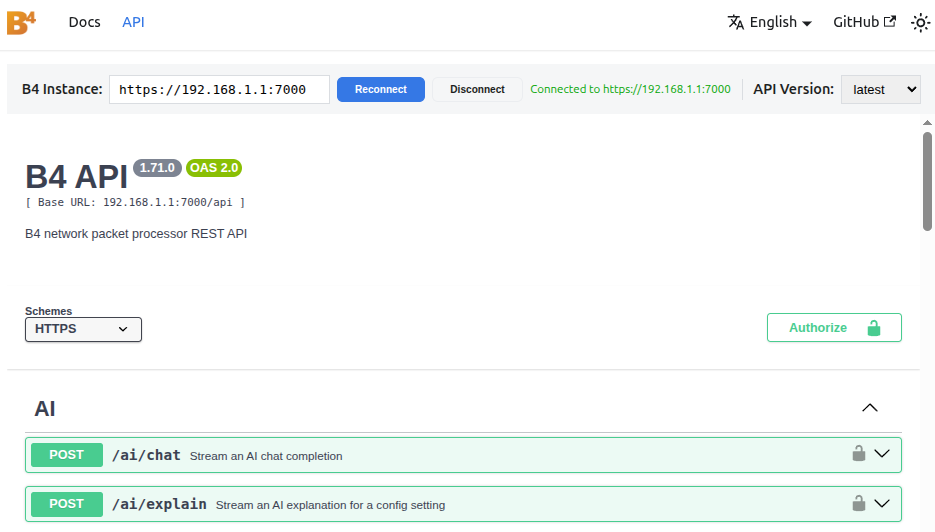Click the Authorize button
The width and height of the screenshot is (935, 532).
pyautogui.click(x=834, y=327)
